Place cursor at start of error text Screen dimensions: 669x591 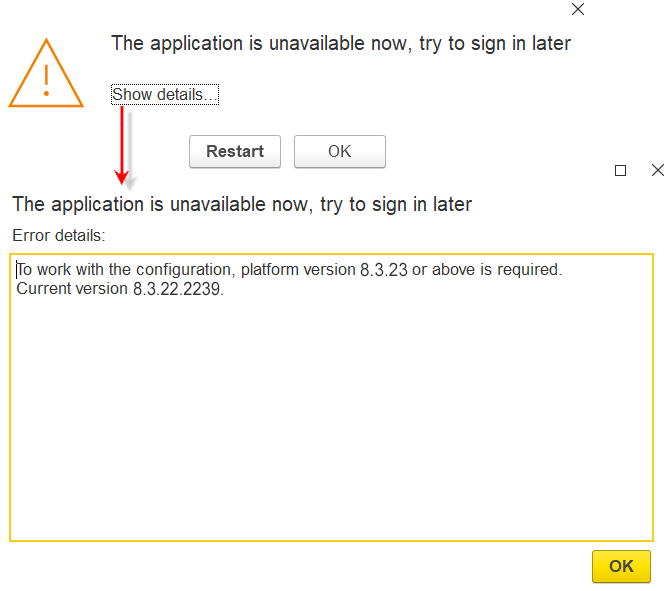[18, 270]
